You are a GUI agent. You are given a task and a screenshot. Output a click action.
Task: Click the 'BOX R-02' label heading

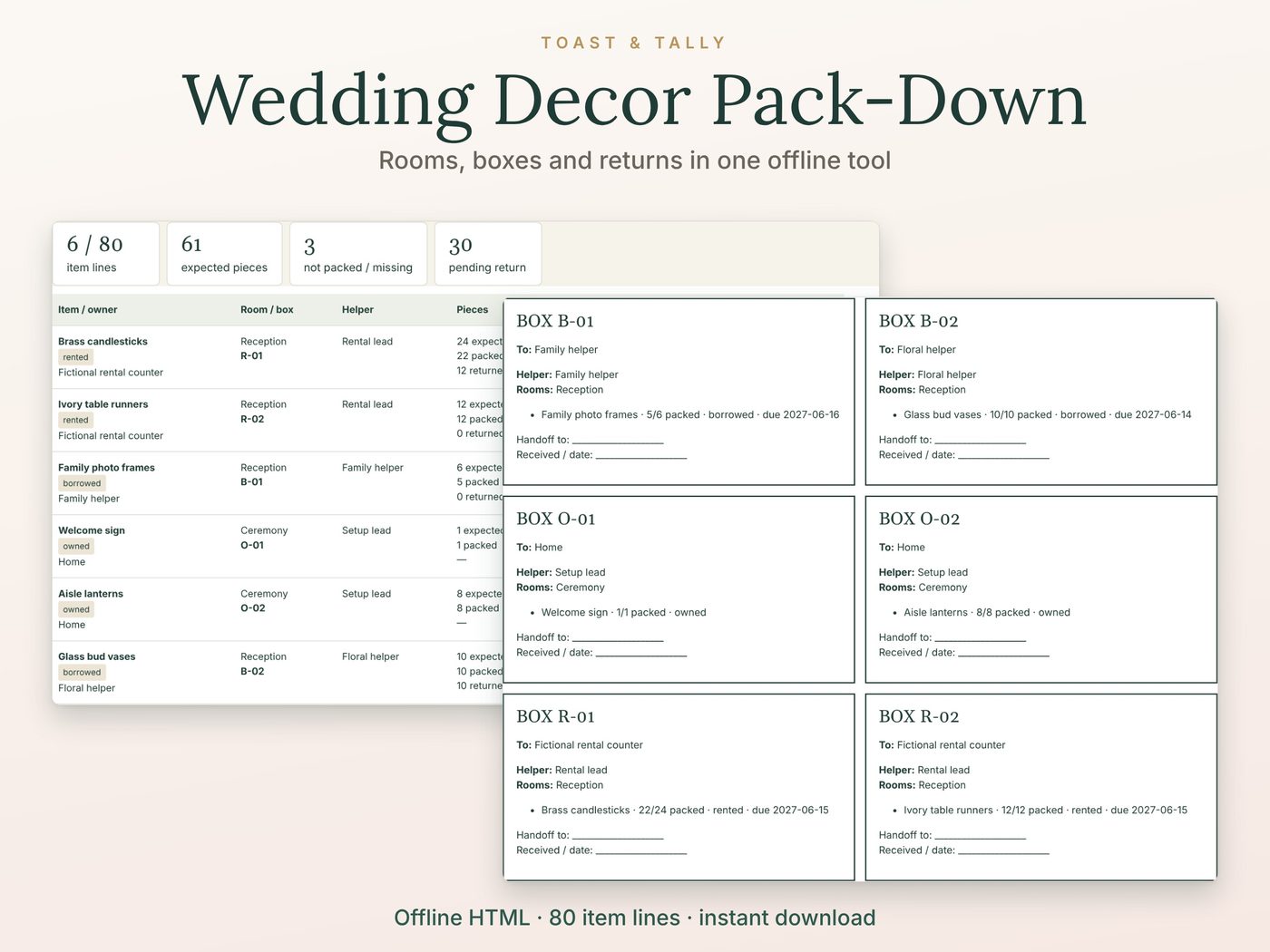tap(919, 716)
